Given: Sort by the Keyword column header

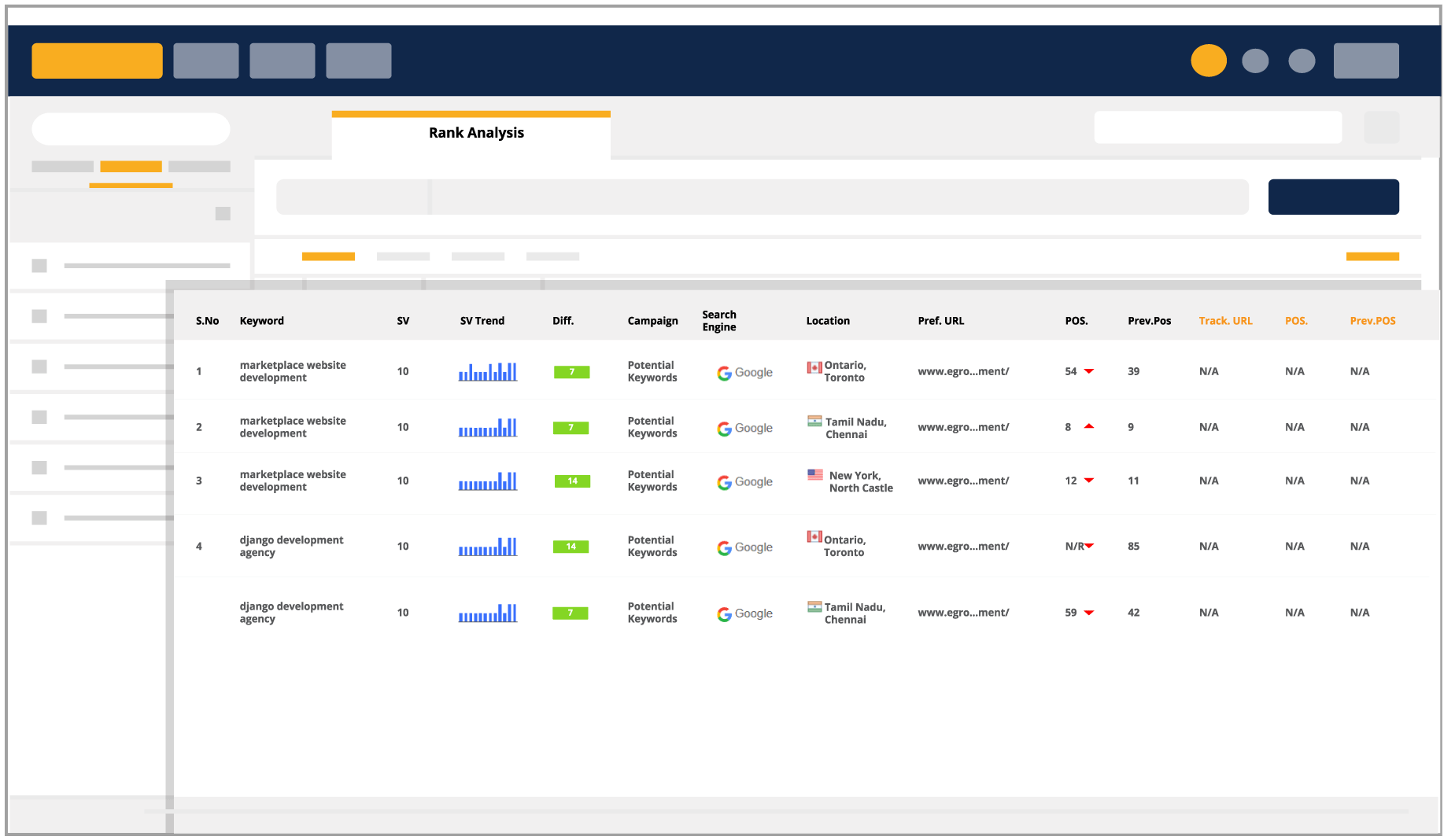Looking at the screenshot, I should 261,321.
